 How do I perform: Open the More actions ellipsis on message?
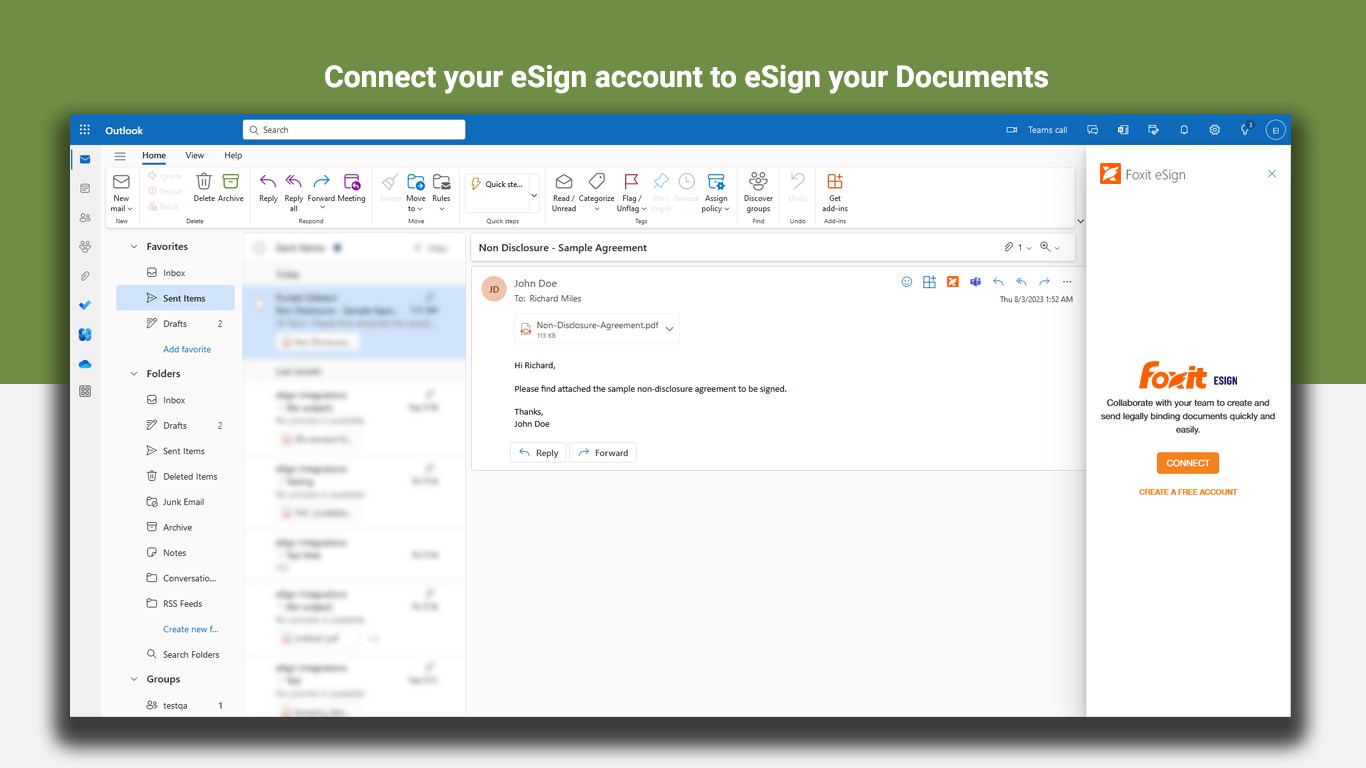(x=1067, y=282)
